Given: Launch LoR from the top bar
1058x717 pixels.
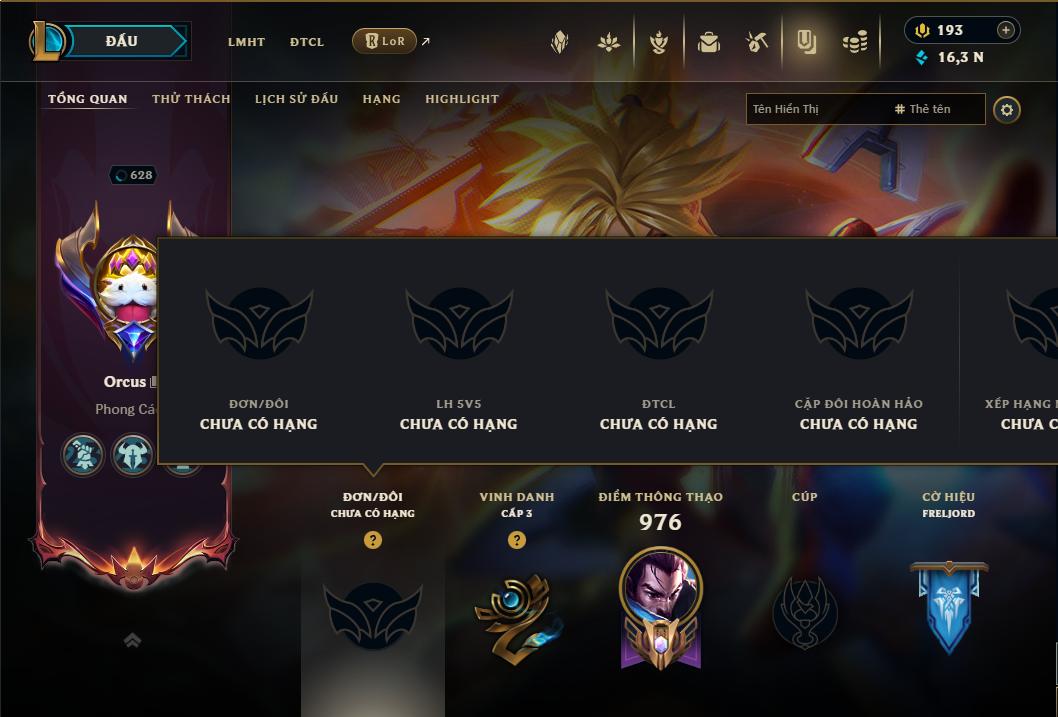Looking at the screenshot, I should click(x=385, y=41).
